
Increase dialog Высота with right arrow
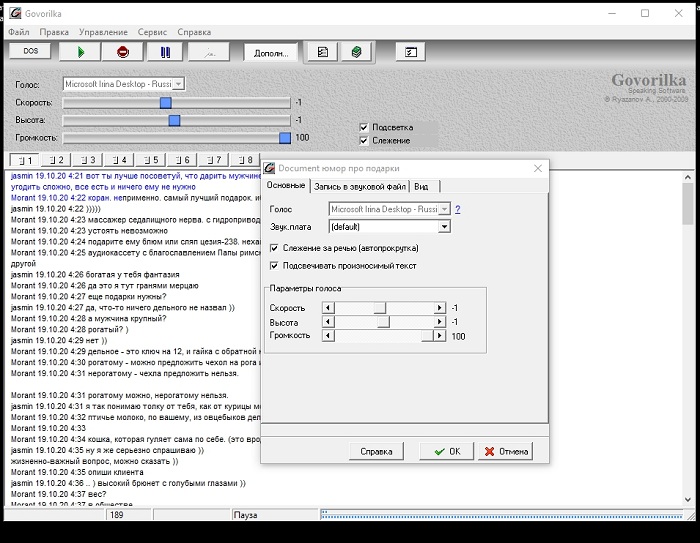coord(440,322)
